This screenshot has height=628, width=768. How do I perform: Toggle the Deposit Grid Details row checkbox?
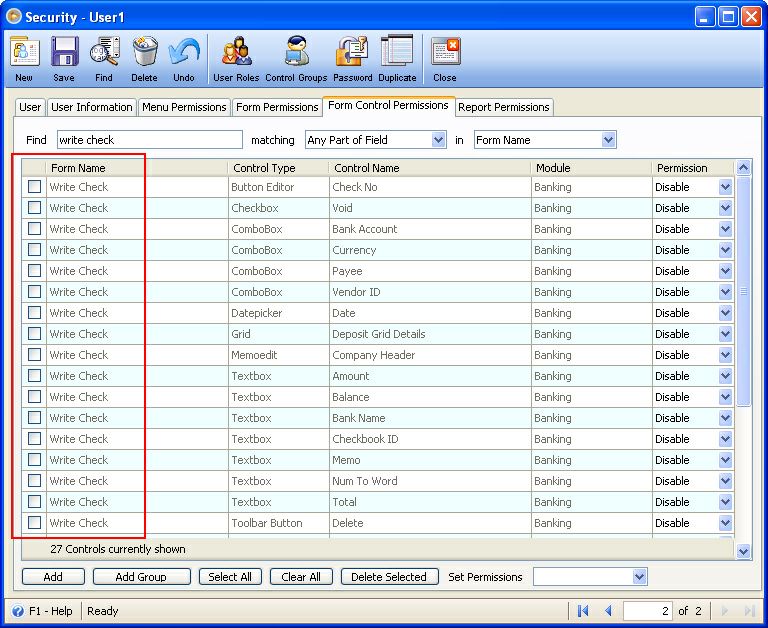tap(34, 334)
